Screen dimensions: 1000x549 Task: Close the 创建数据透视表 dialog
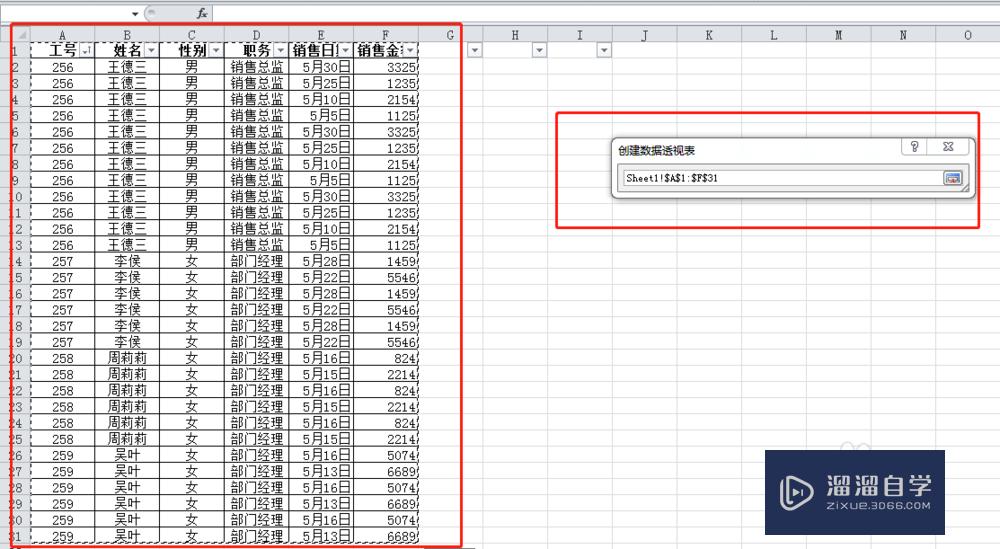pyautogui.click(x=948, y=147)
